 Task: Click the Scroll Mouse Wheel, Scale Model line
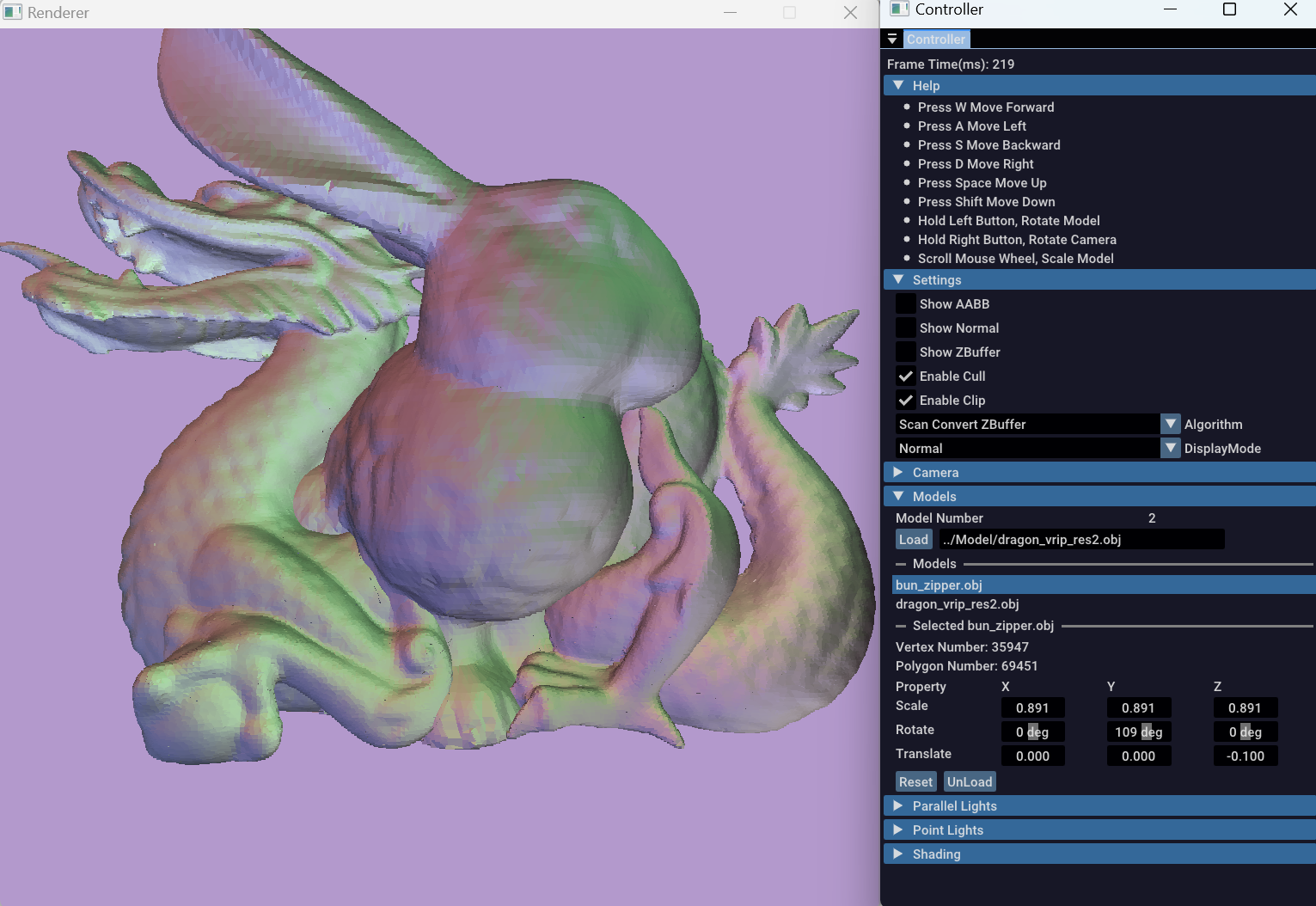point(1015,259)
